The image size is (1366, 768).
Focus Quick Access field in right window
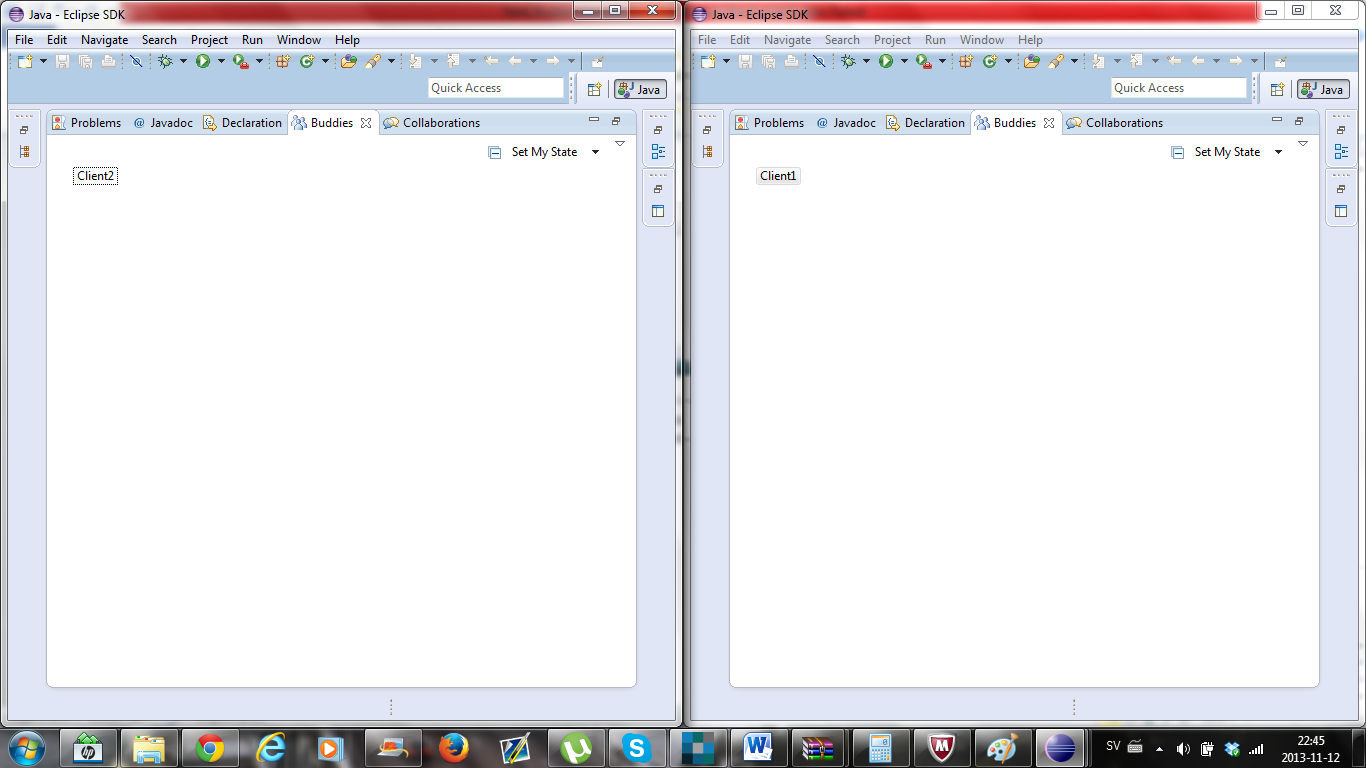[x=1179, y=88]
